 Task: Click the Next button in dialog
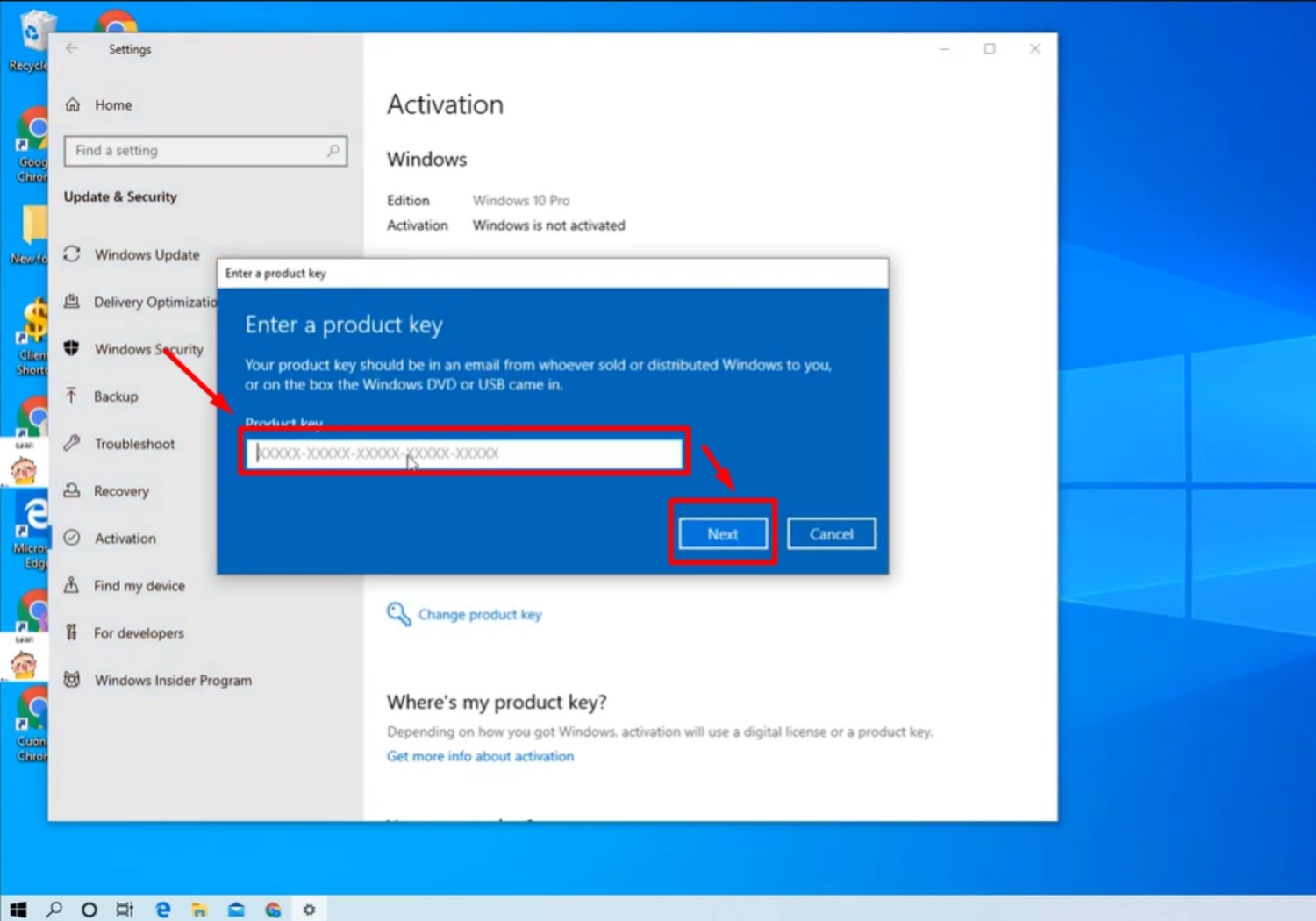click(x=723, y=533)
